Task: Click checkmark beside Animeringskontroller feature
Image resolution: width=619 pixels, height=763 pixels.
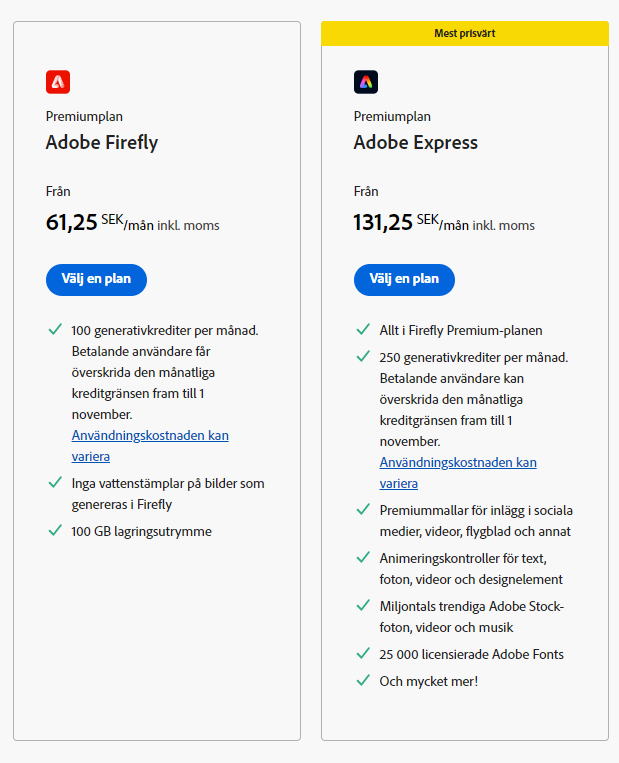Action: pyautogui.click(x=363, y=557)
